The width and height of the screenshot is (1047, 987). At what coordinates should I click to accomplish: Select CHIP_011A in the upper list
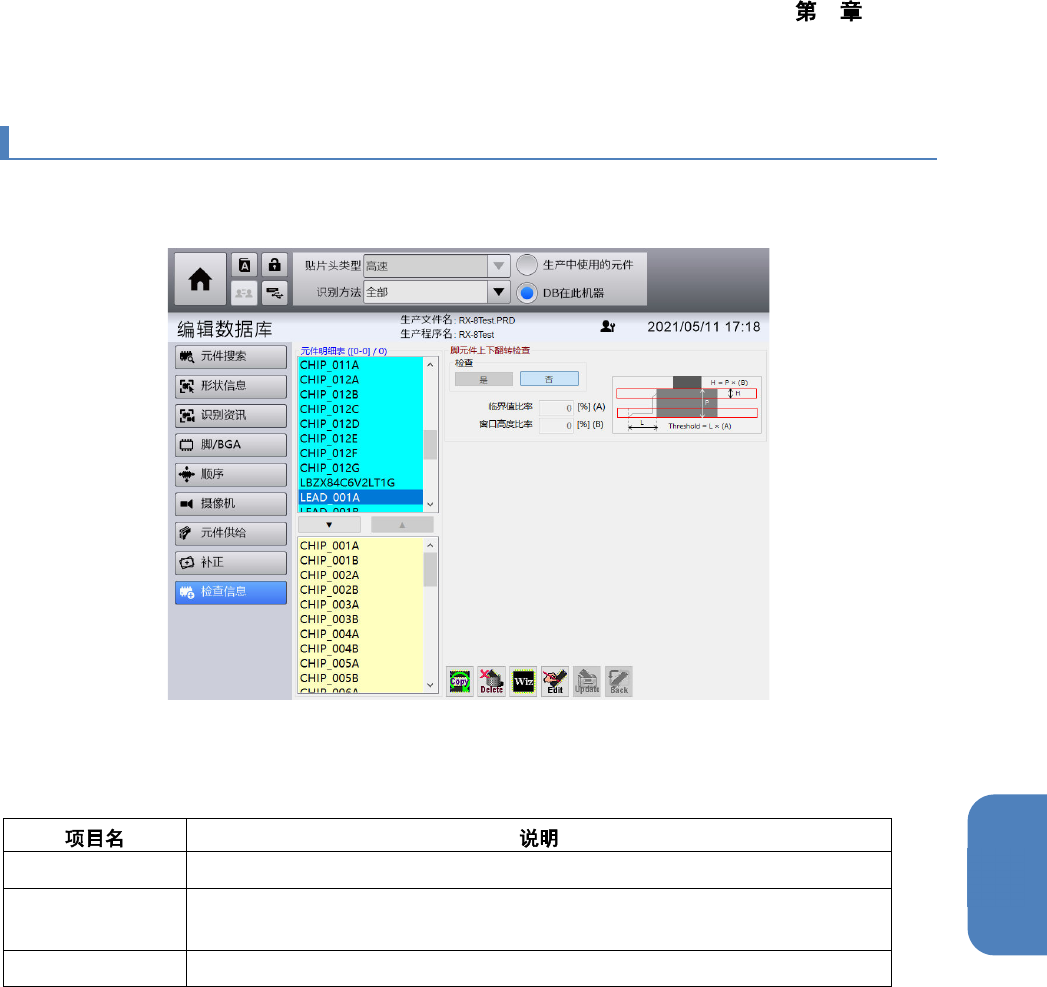coord(361,365)
